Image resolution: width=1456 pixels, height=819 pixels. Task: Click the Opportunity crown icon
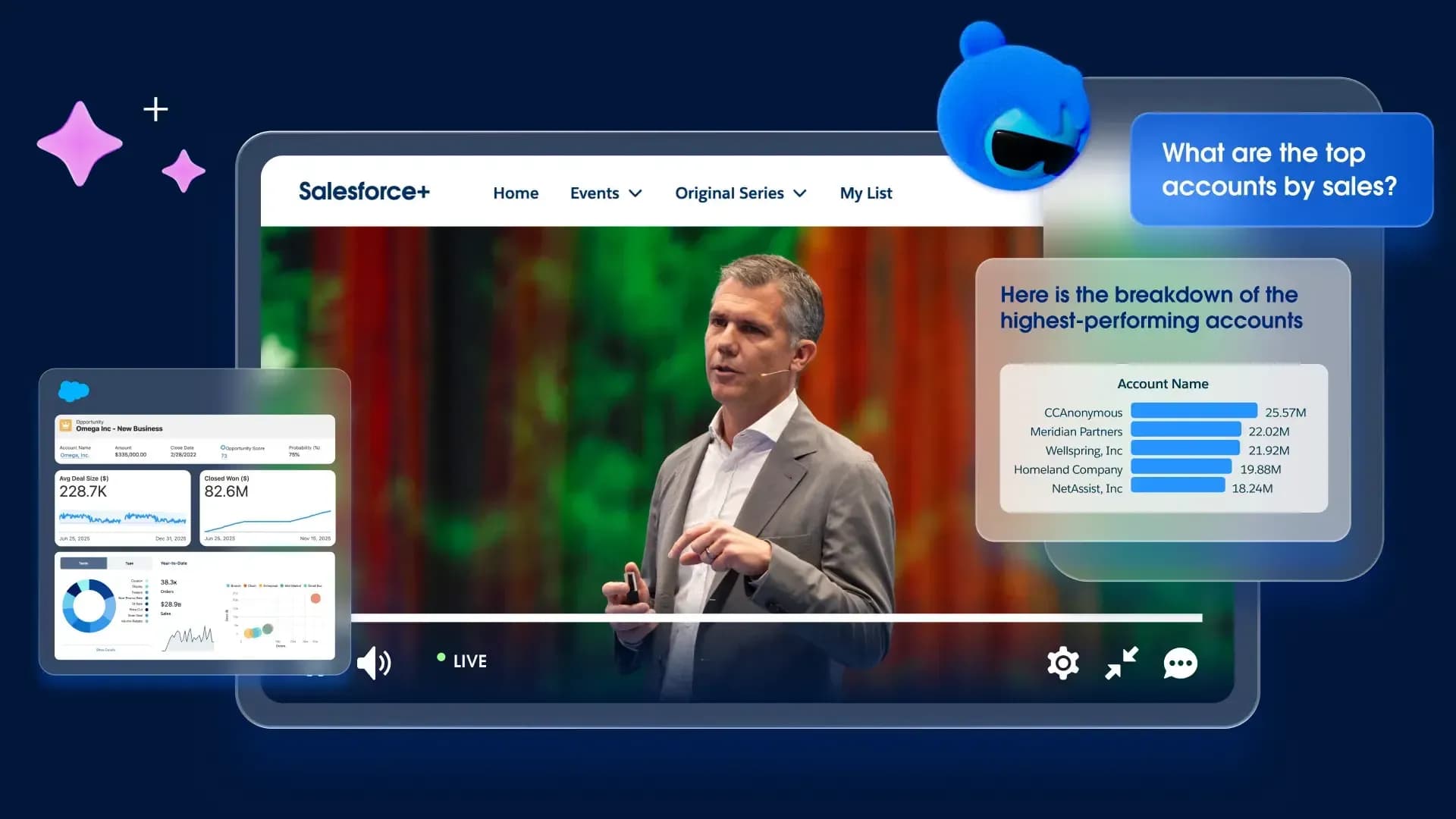point(66,425)
